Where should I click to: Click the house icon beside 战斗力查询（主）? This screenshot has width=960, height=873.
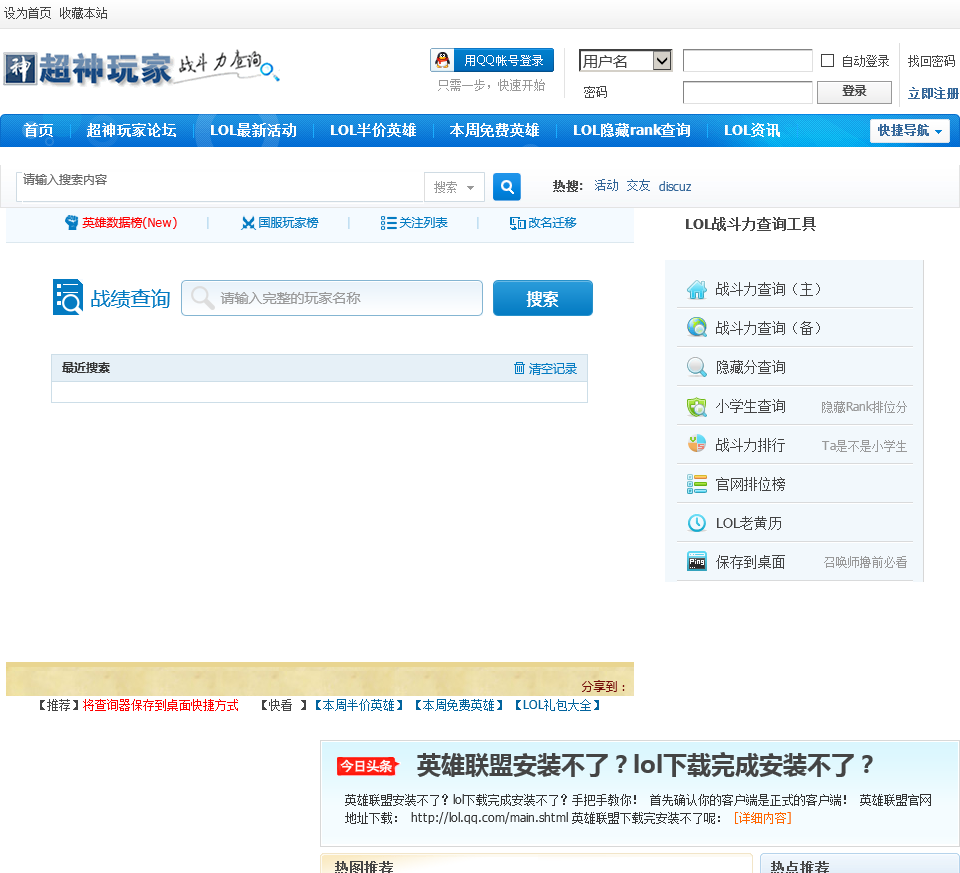697,289
